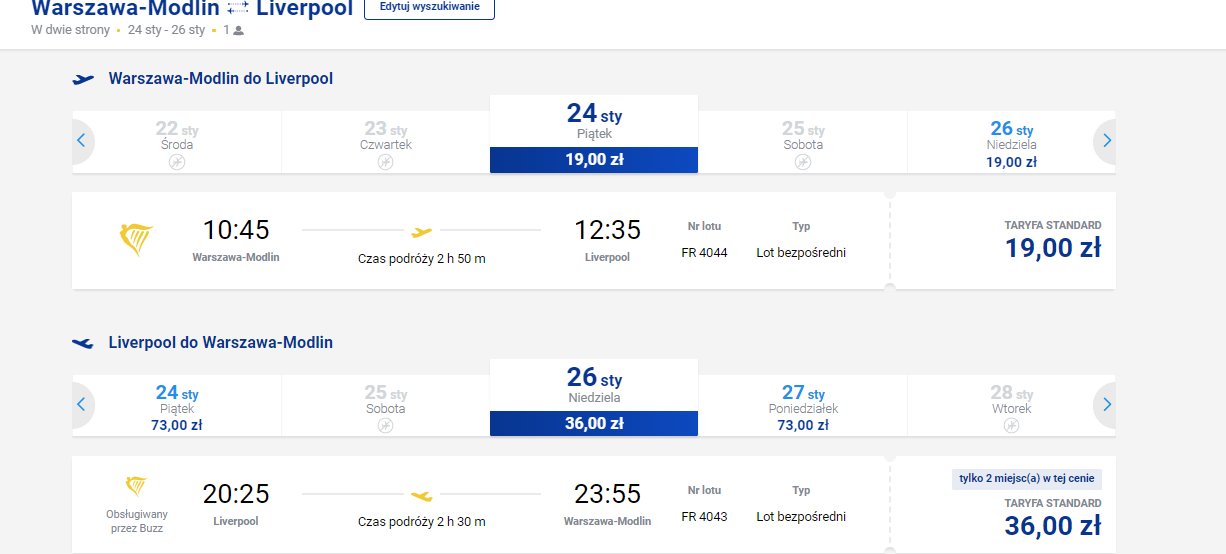The image size is (1226, 554).
Task: Select return date 24 sty Piątek 73,00 zł
Action: (177, 408)
